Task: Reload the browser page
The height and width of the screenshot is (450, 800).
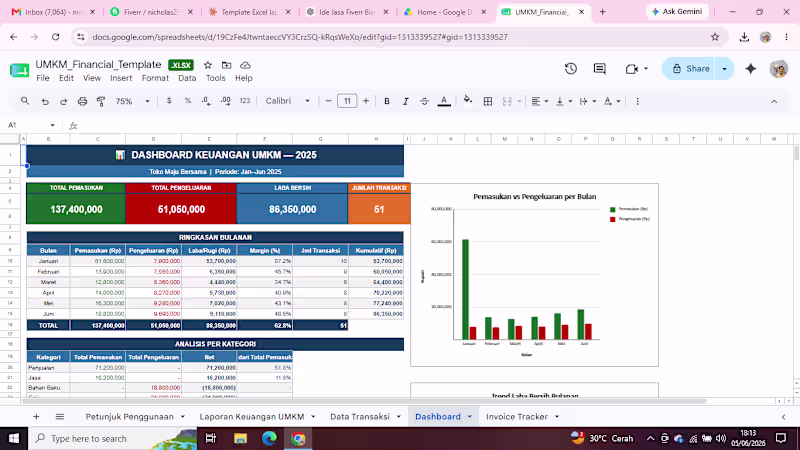Action: (56, 37)
